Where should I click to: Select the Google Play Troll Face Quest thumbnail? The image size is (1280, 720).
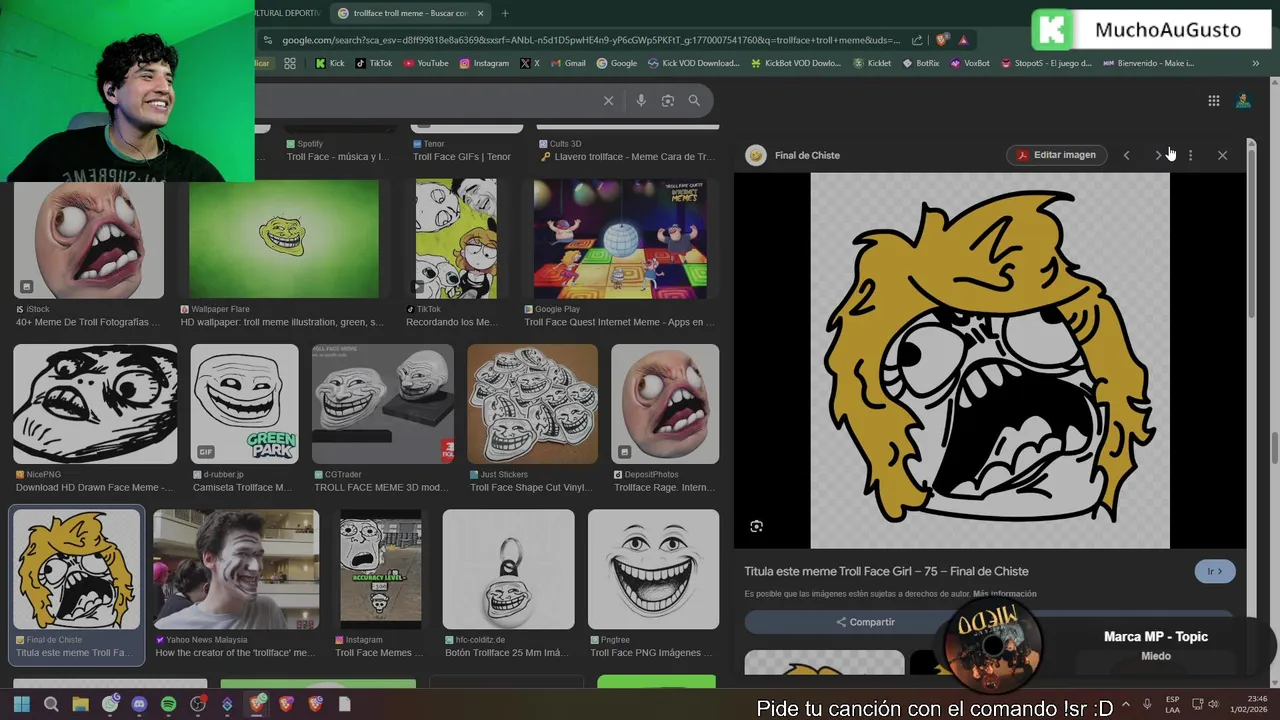(620, 239)
